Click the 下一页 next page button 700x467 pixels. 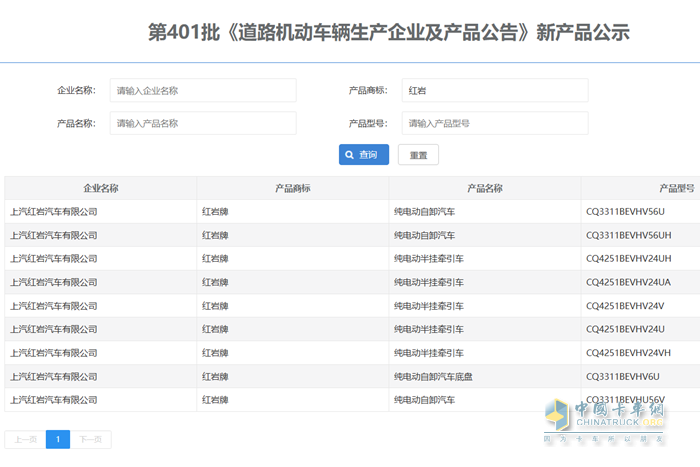click(91, 439)
